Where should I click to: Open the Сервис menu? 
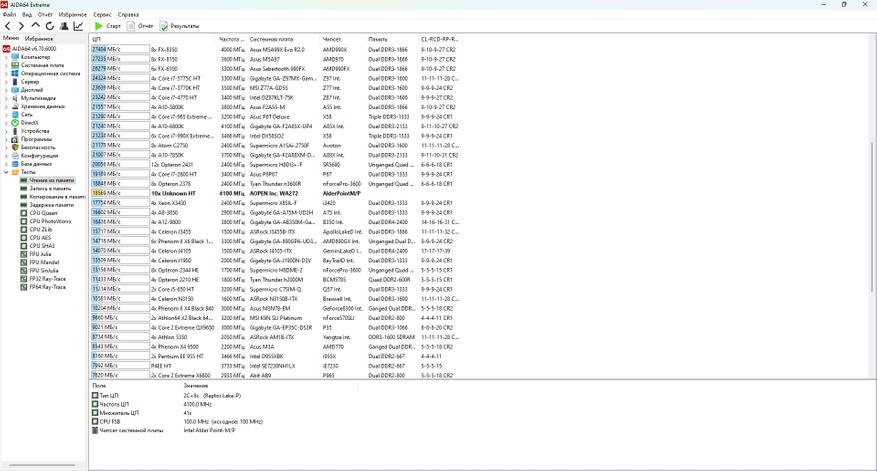pos(102,15)
